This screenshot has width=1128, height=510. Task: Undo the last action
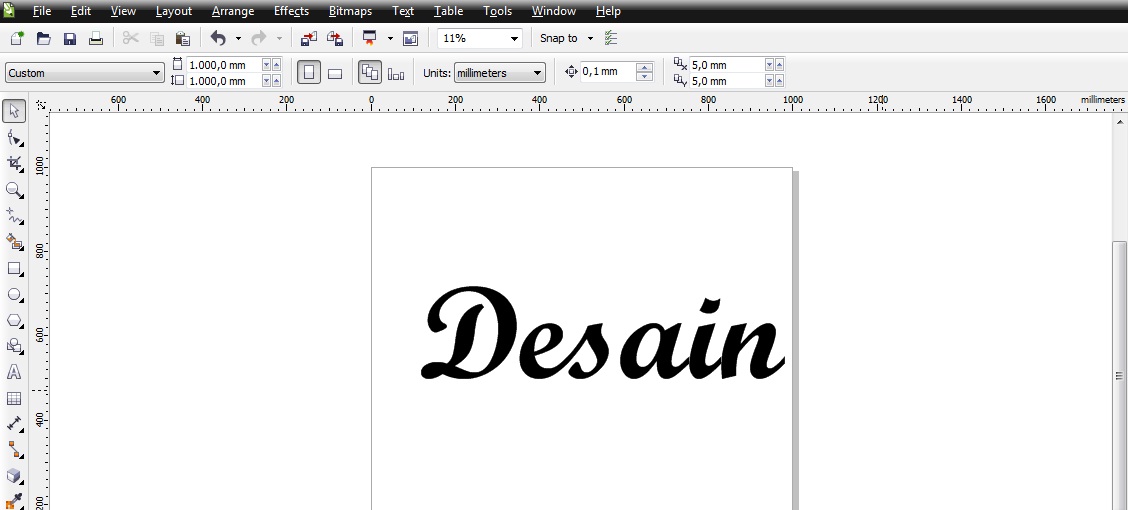coord(218,38)
